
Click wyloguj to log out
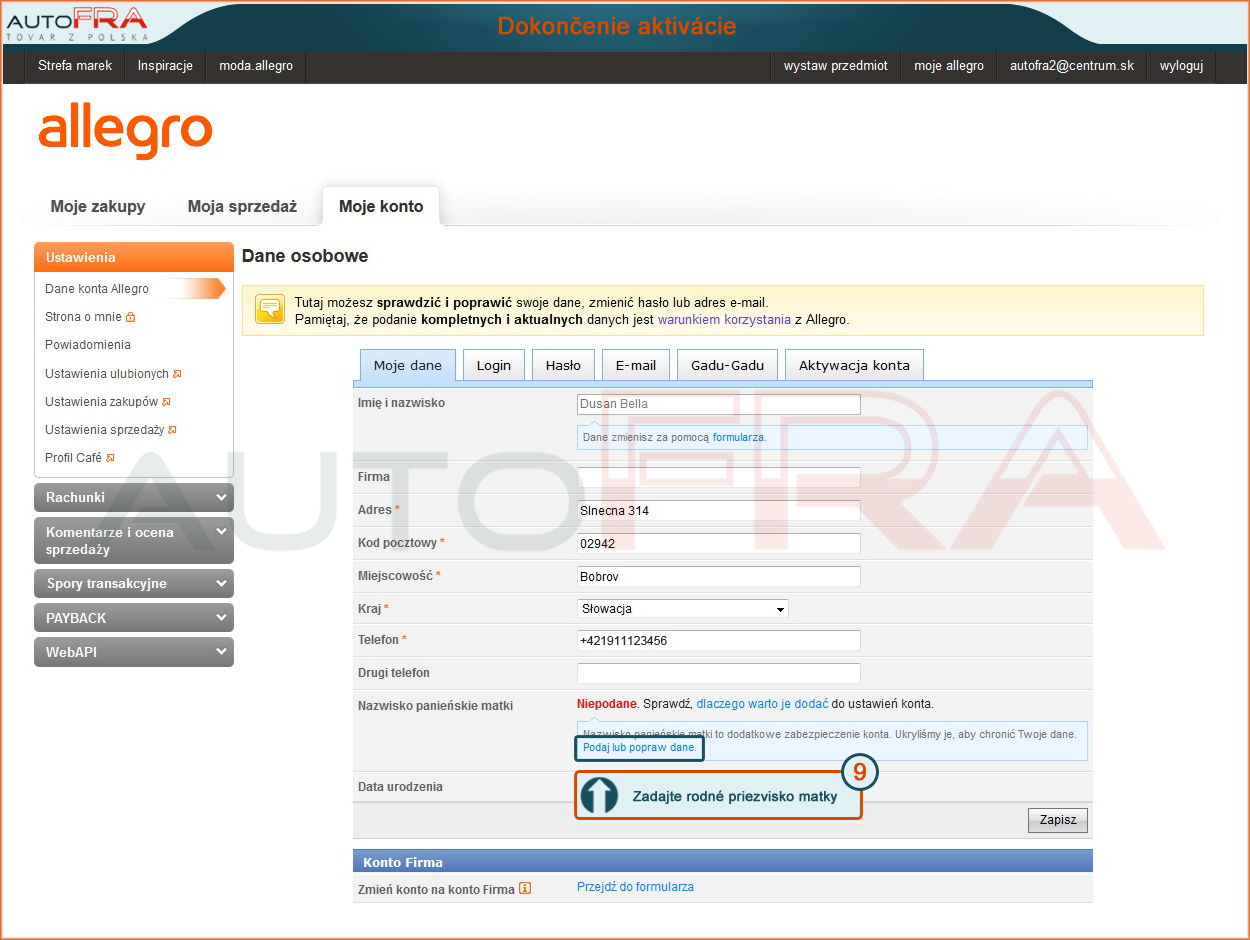(1181, 66)
